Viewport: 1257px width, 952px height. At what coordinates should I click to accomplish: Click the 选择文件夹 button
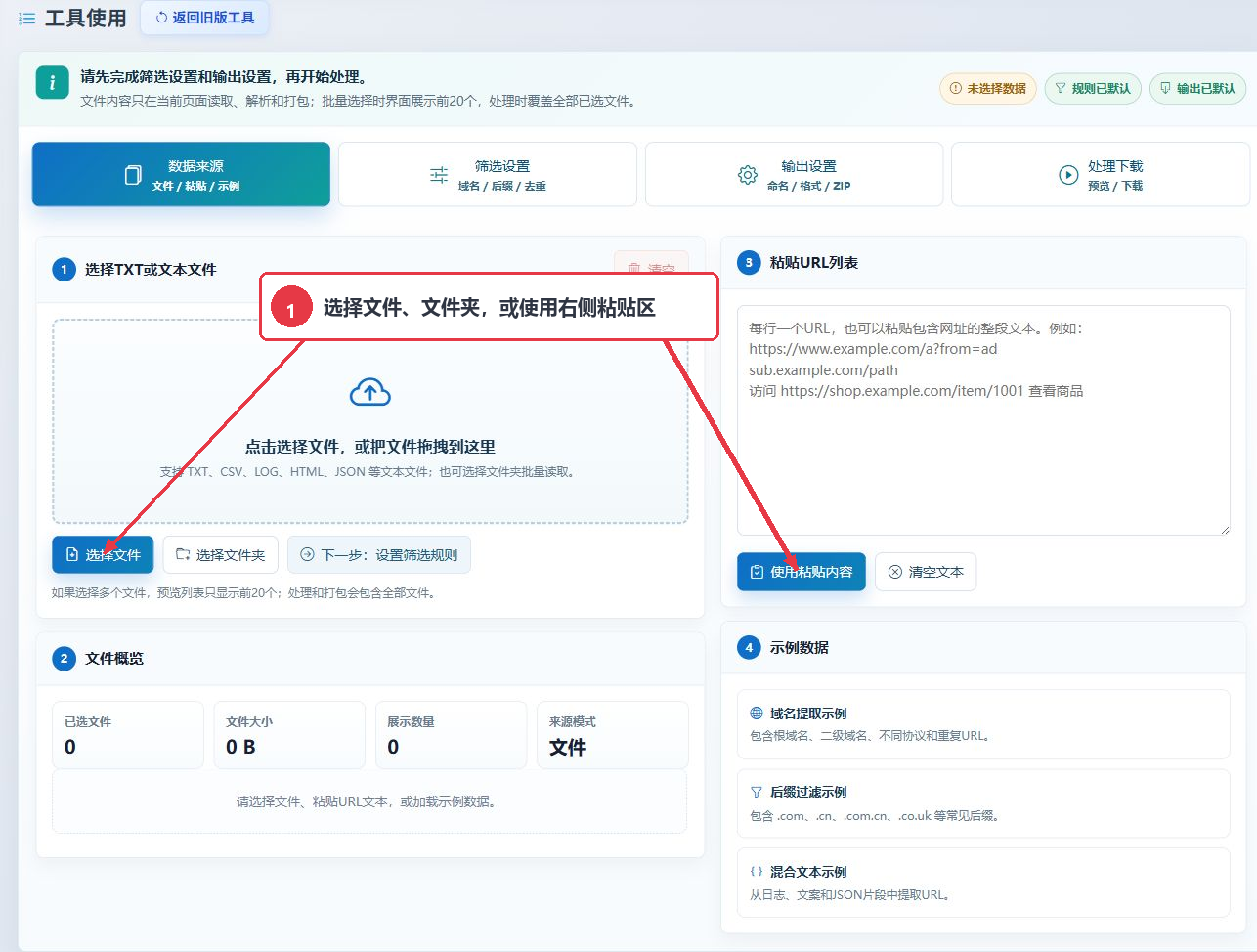coord(221,554)
